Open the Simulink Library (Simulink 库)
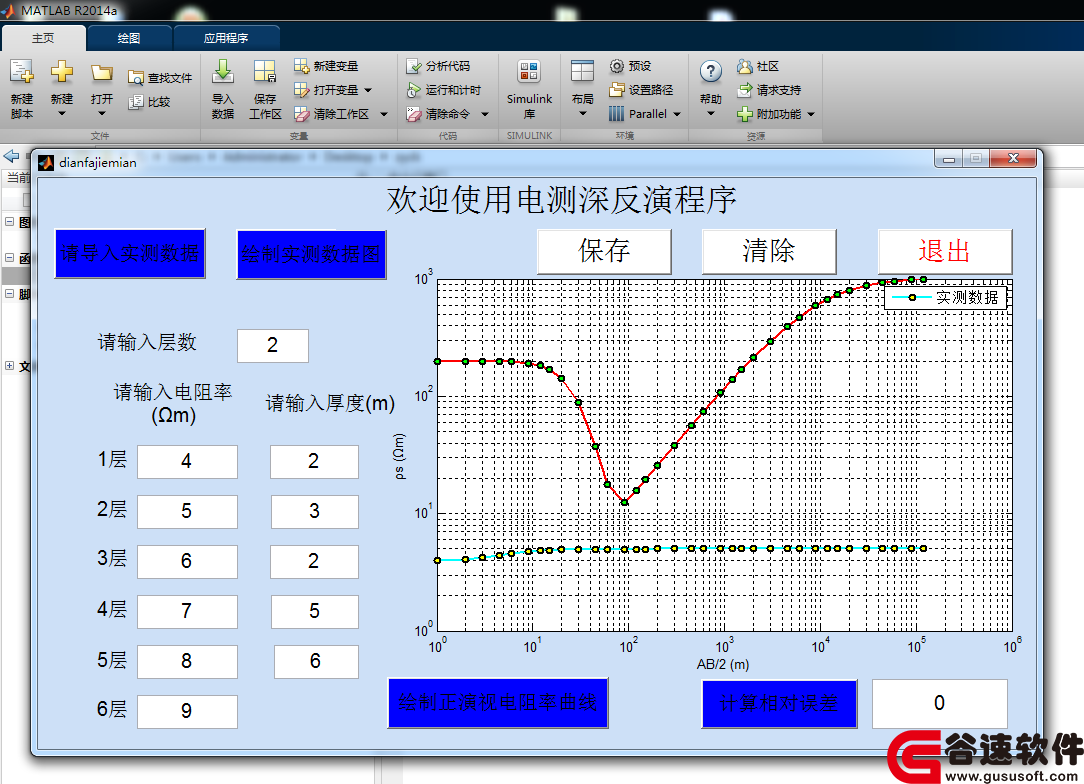Screen dimensions: 1084x784 click(529, 89)
